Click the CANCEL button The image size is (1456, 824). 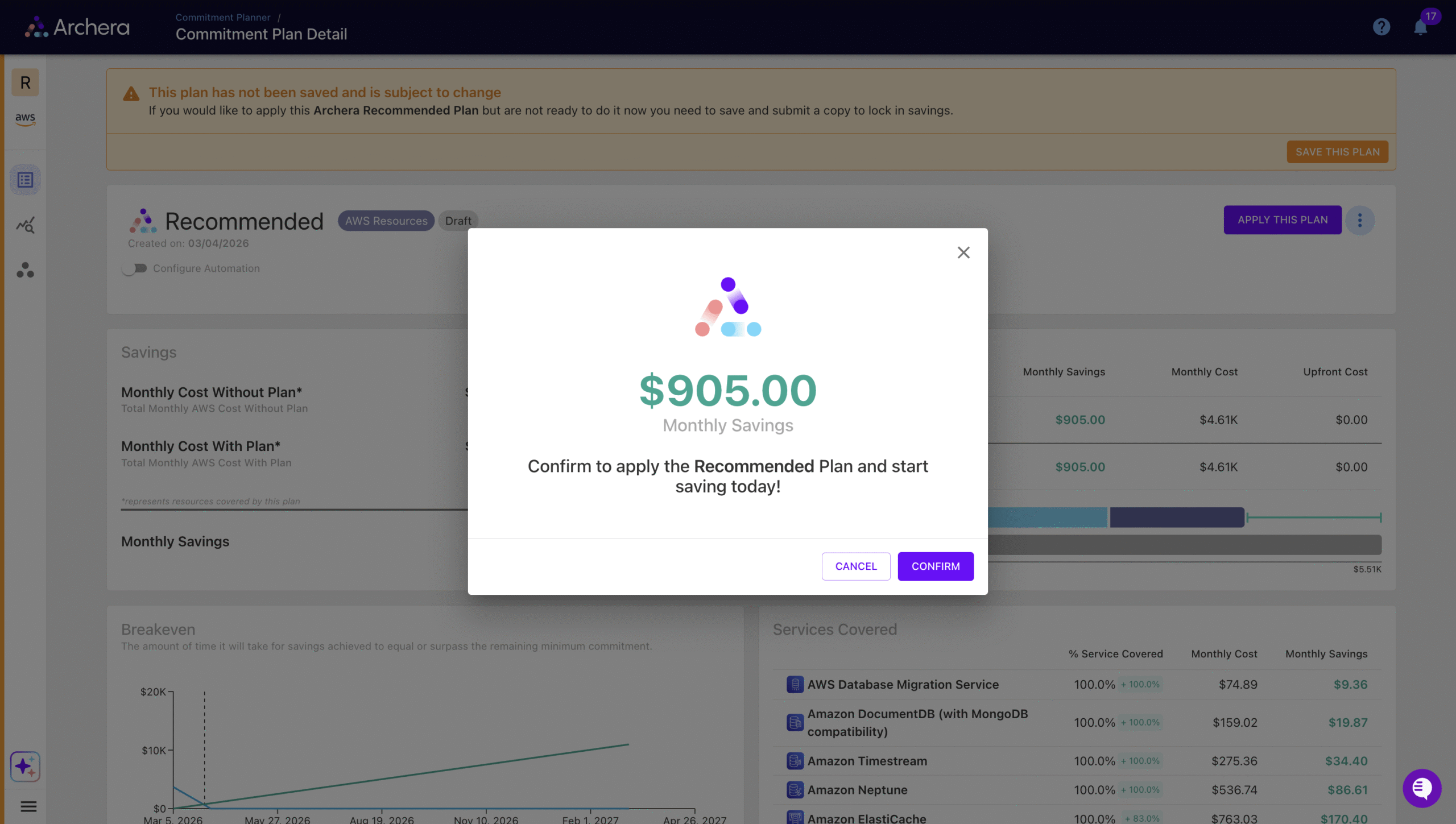(856, 566)
